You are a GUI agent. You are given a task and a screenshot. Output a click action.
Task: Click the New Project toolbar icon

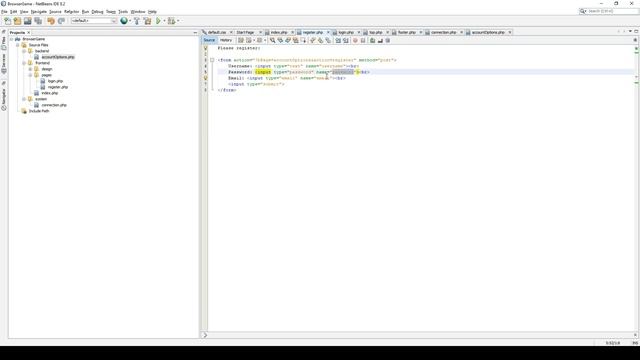tap(18, 21)
